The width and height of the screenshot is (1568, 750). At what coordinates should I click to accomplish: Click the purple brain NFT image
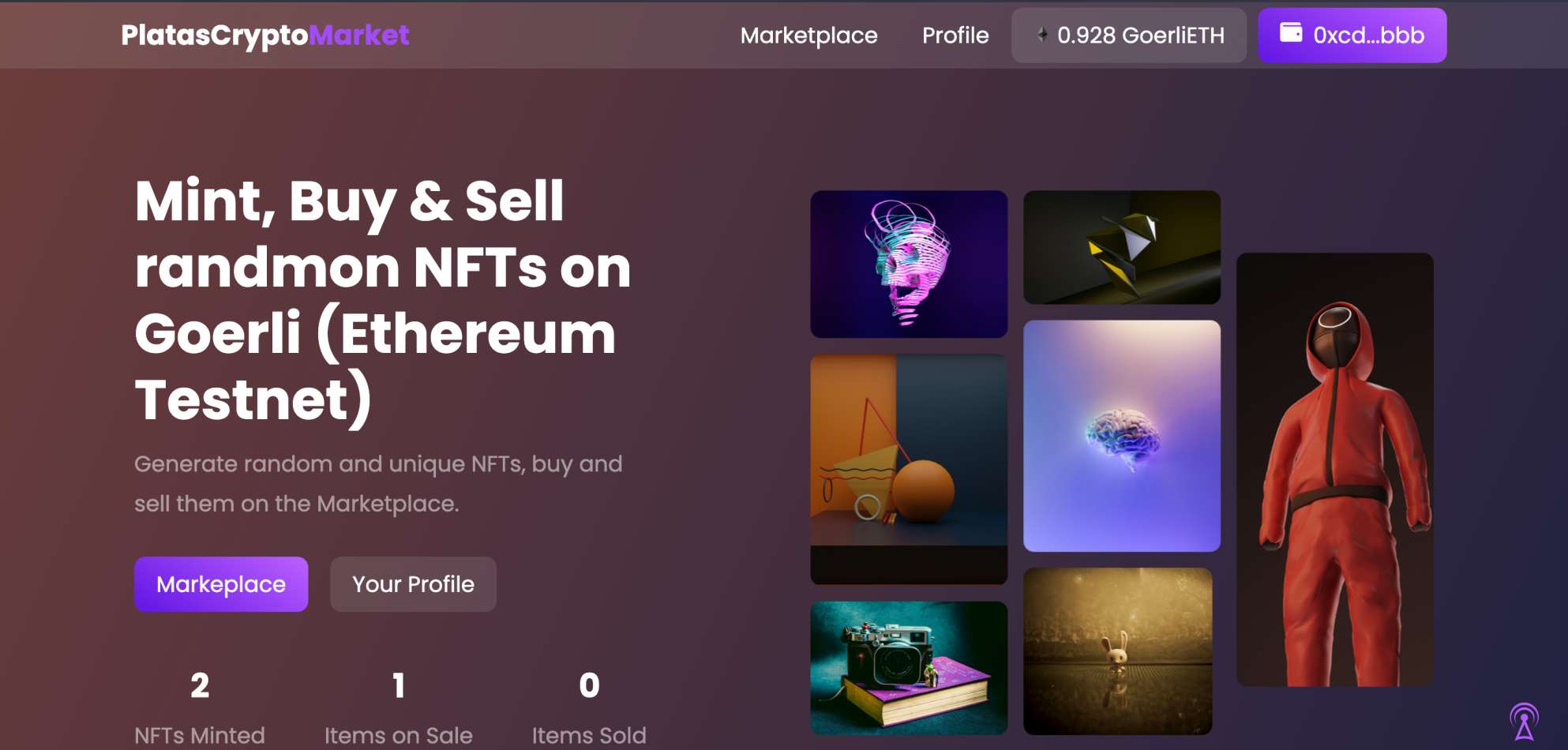click(x=1122, y=435)
